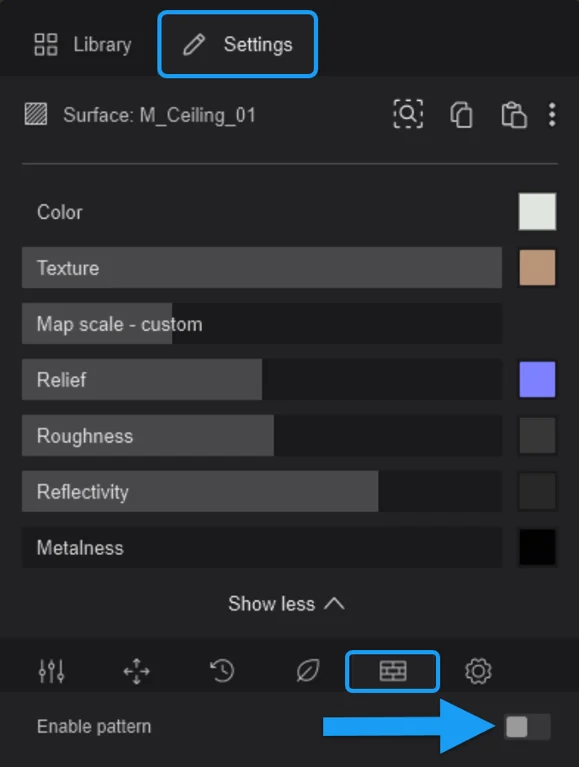579x767 pixels.
Task: Open the brick pattern tab icon
Action: [392, 671]
